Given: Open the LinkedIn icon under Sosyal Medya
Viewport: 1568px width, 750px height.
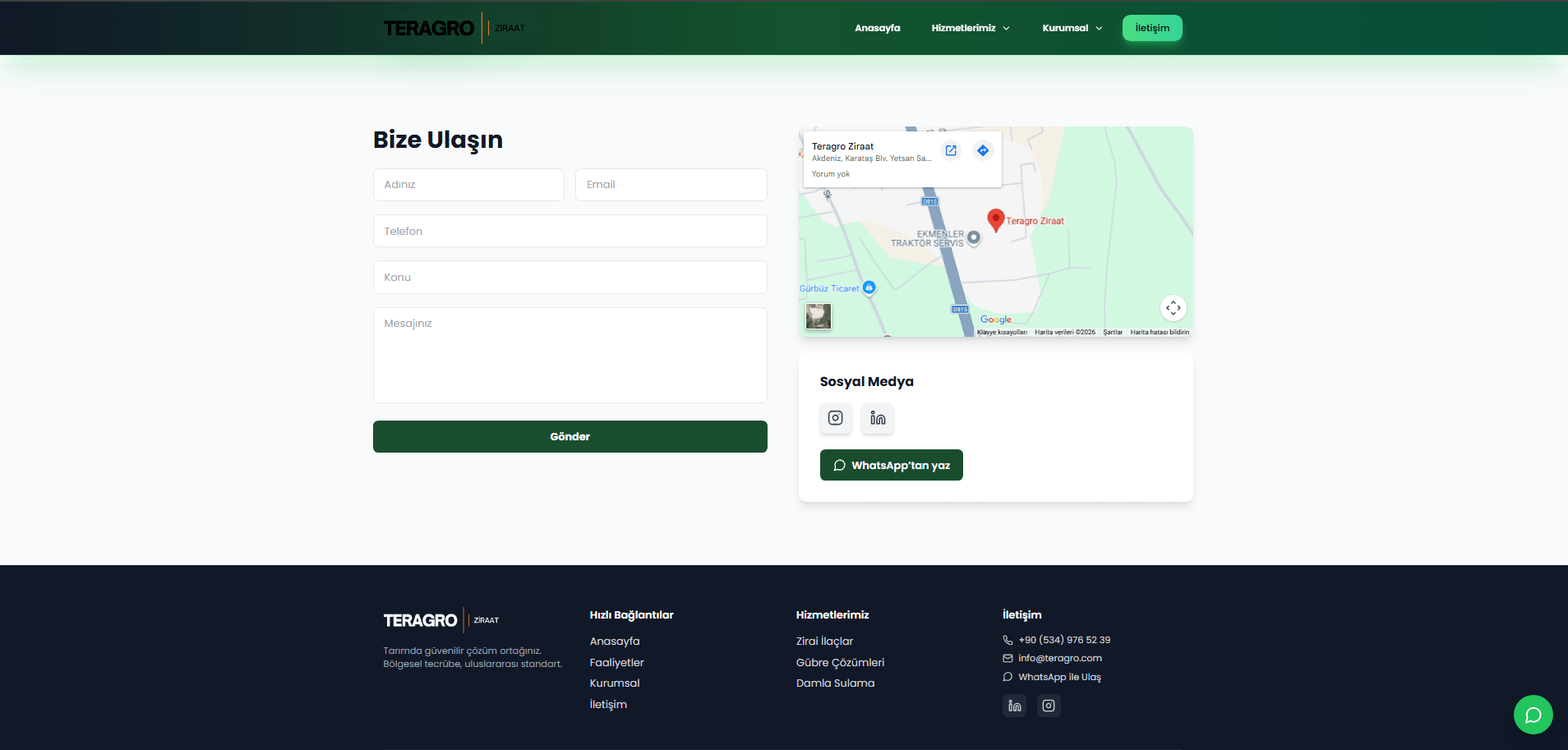Looking at the screenshot, I should [878, 418].
